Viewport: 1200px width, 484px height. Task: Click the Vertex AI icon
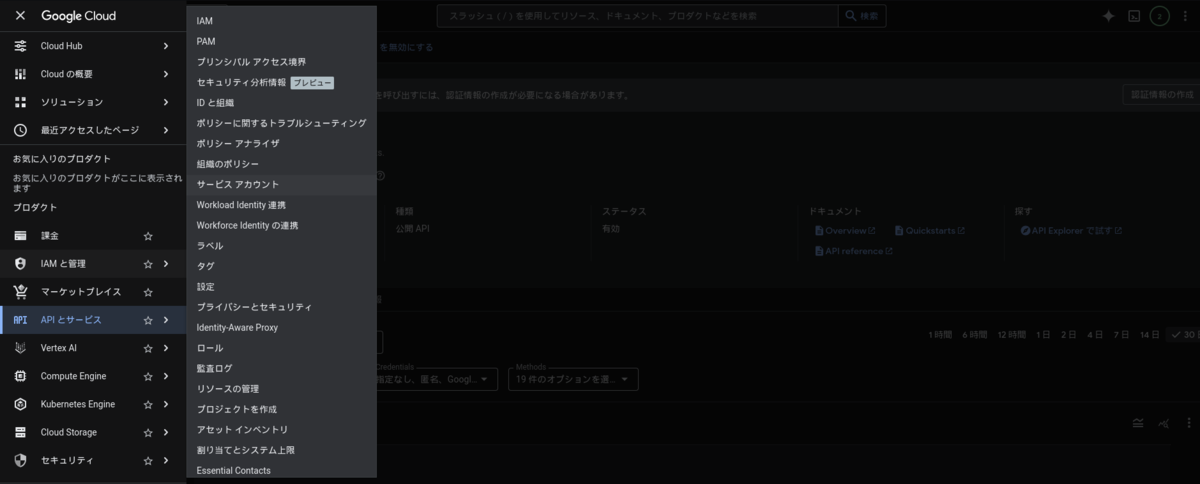(x=20, y=348)
